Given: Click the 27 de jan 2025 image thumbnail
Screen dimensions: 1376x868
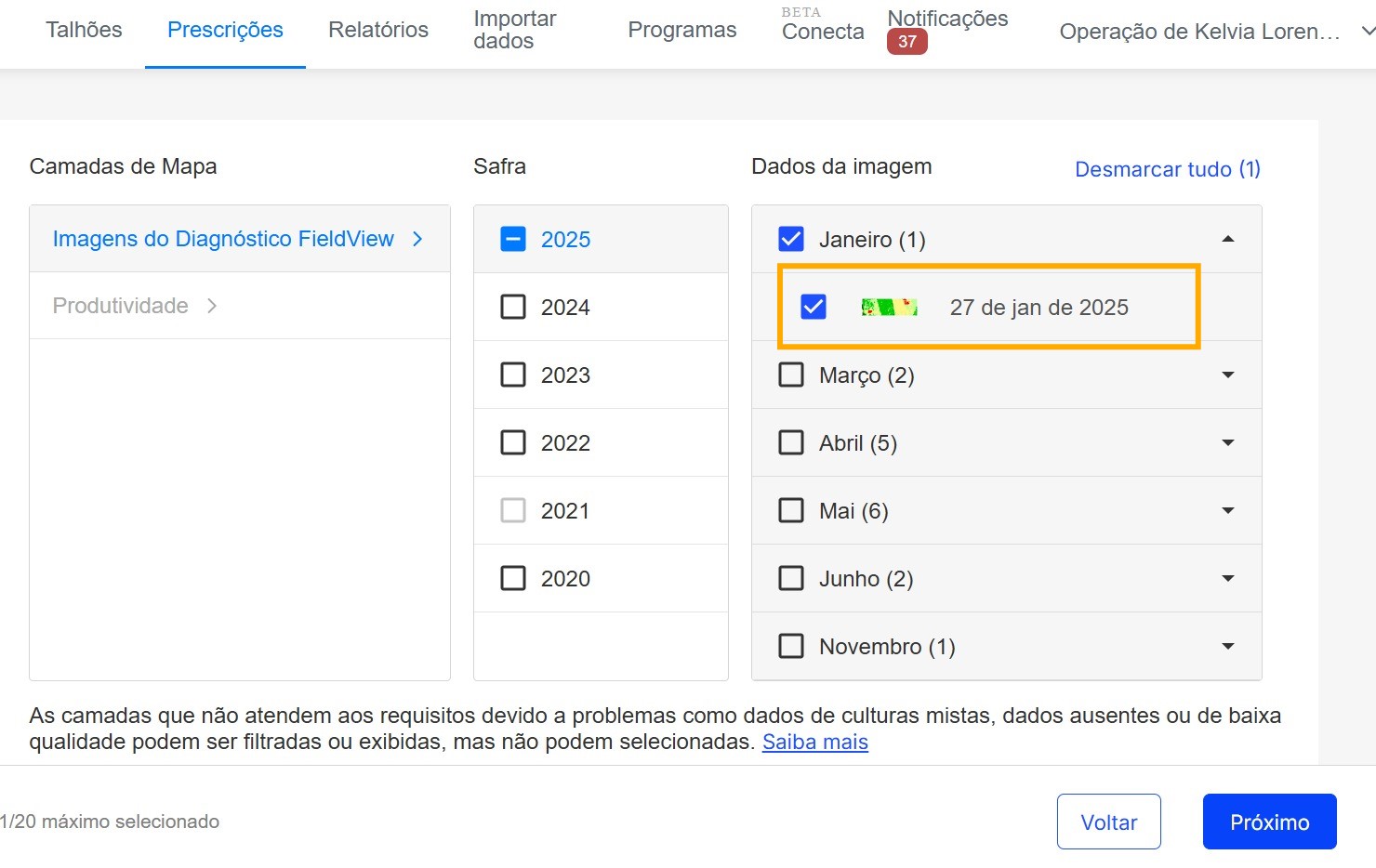Looking at the screenshot, I should pyautogui.click(x=889, y=308).
